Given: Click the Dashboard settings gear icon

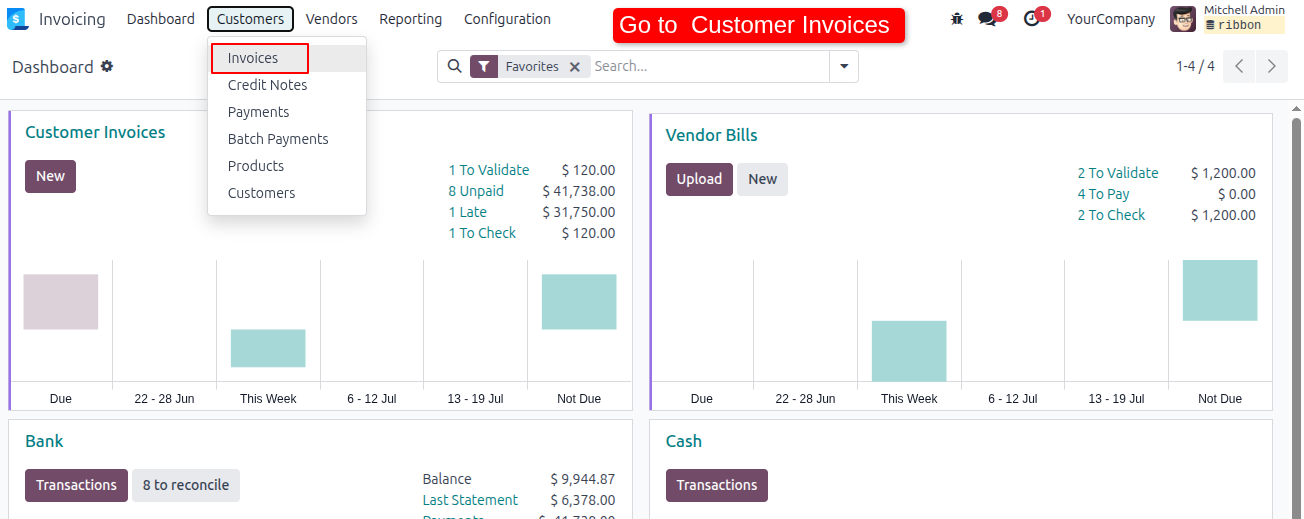Looking at the screenshot, I should click(x=107, y=66).
